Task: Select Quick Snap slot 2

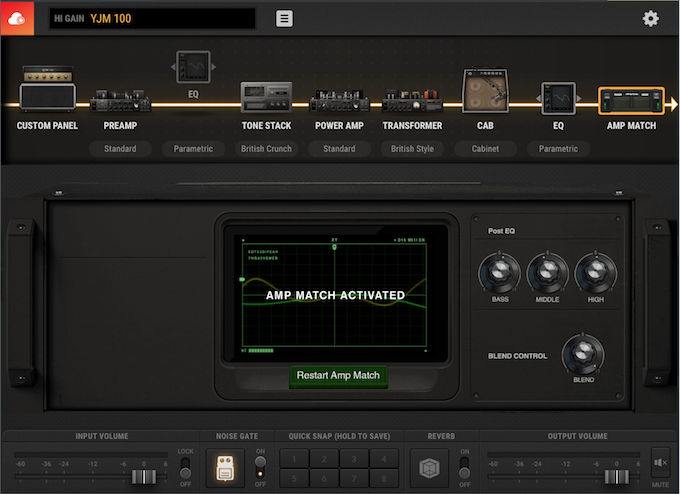Action: [x=324, y=459]
